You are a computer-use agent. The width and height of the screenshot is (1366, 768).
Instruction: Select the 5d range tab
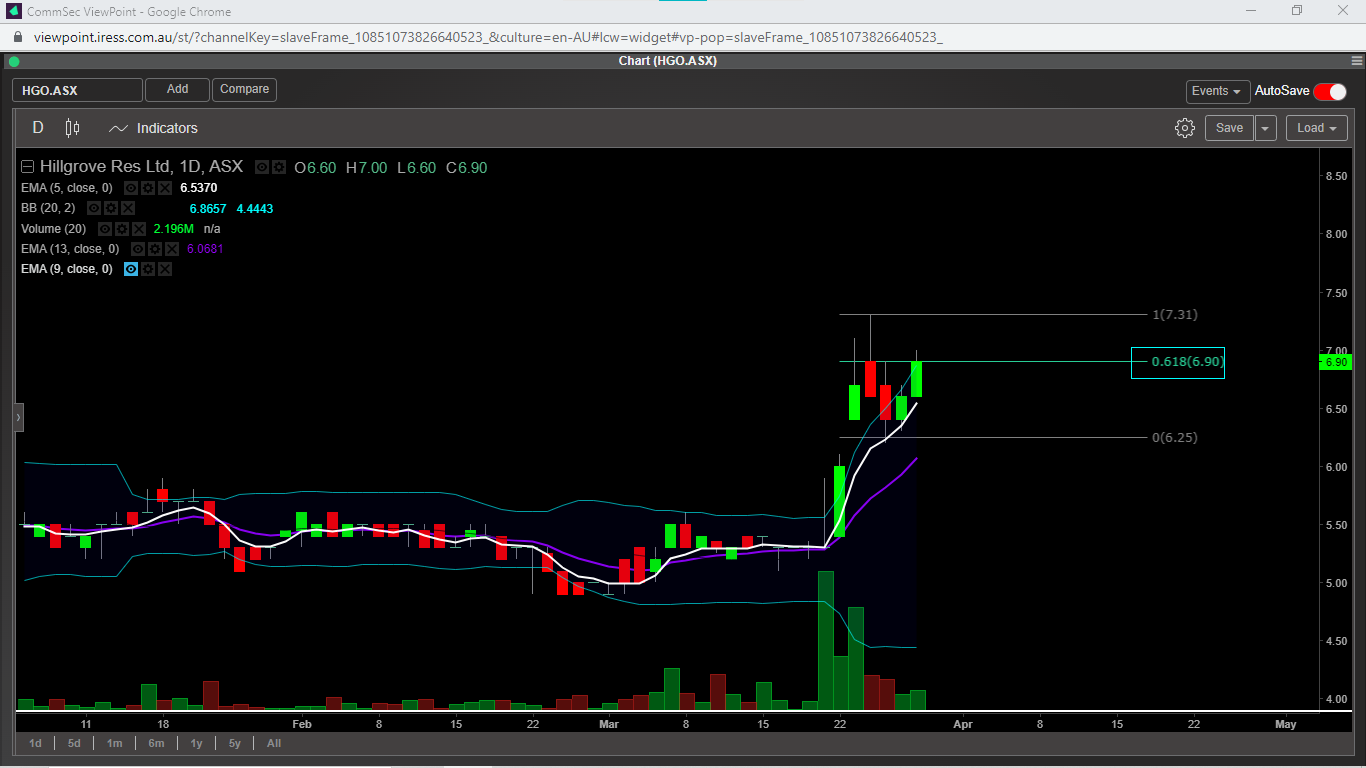74,743
